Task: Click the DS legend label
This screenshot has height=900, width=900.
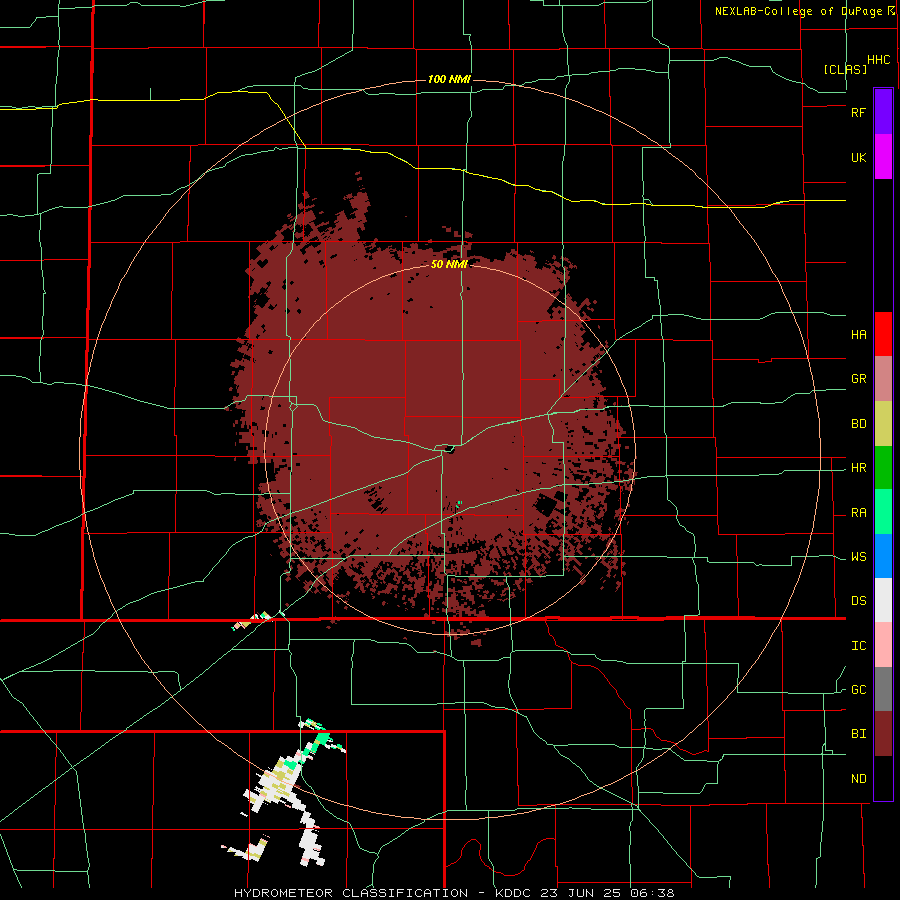Action: [858, 601]
